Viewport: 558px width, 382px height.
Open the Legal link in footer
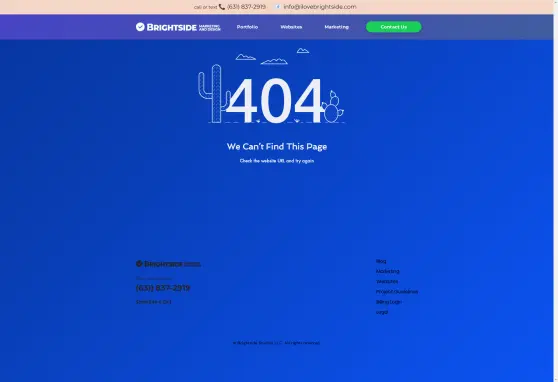coord(382,312)
